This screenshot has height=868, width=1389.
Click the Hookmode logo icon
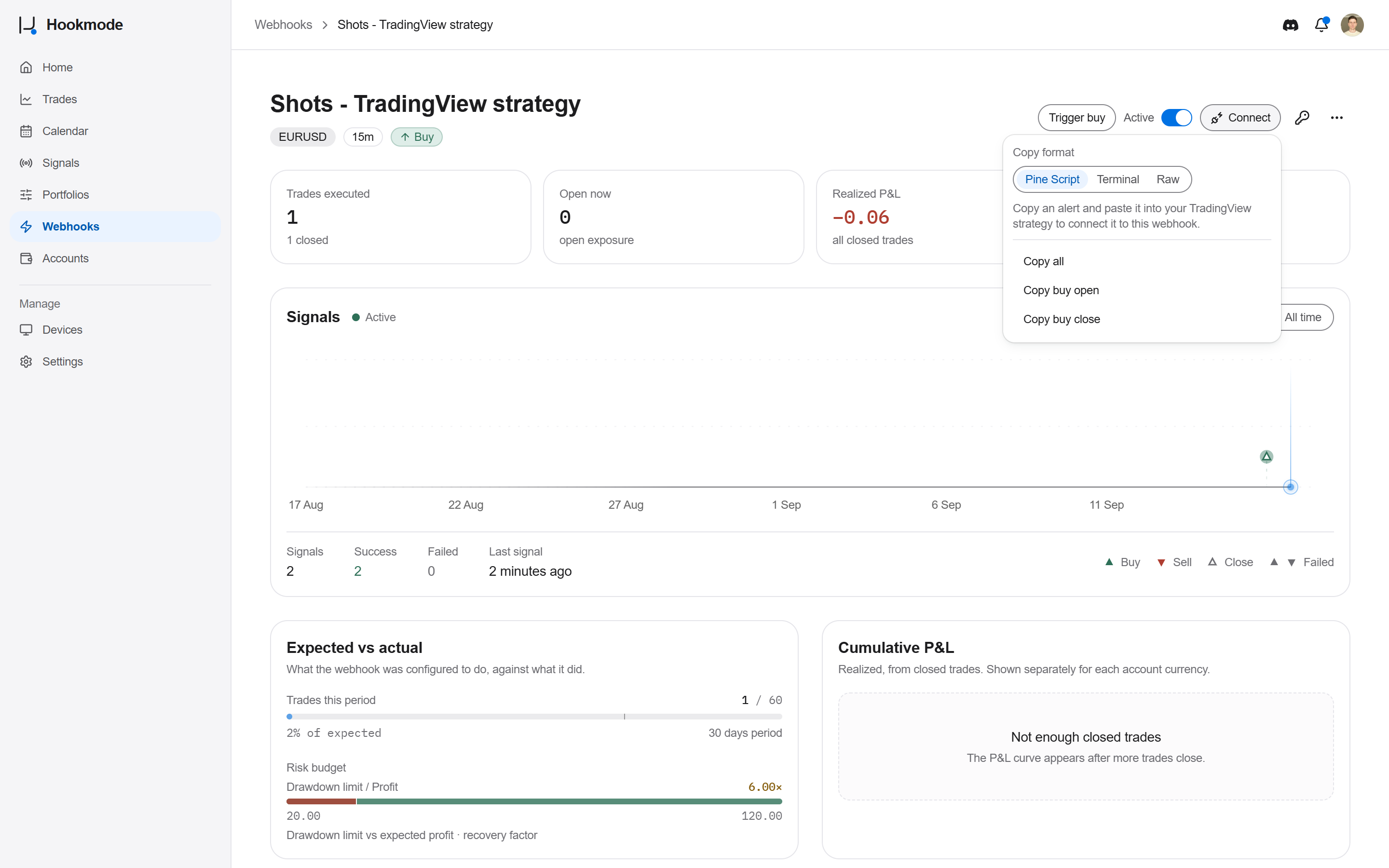(28, 25)
